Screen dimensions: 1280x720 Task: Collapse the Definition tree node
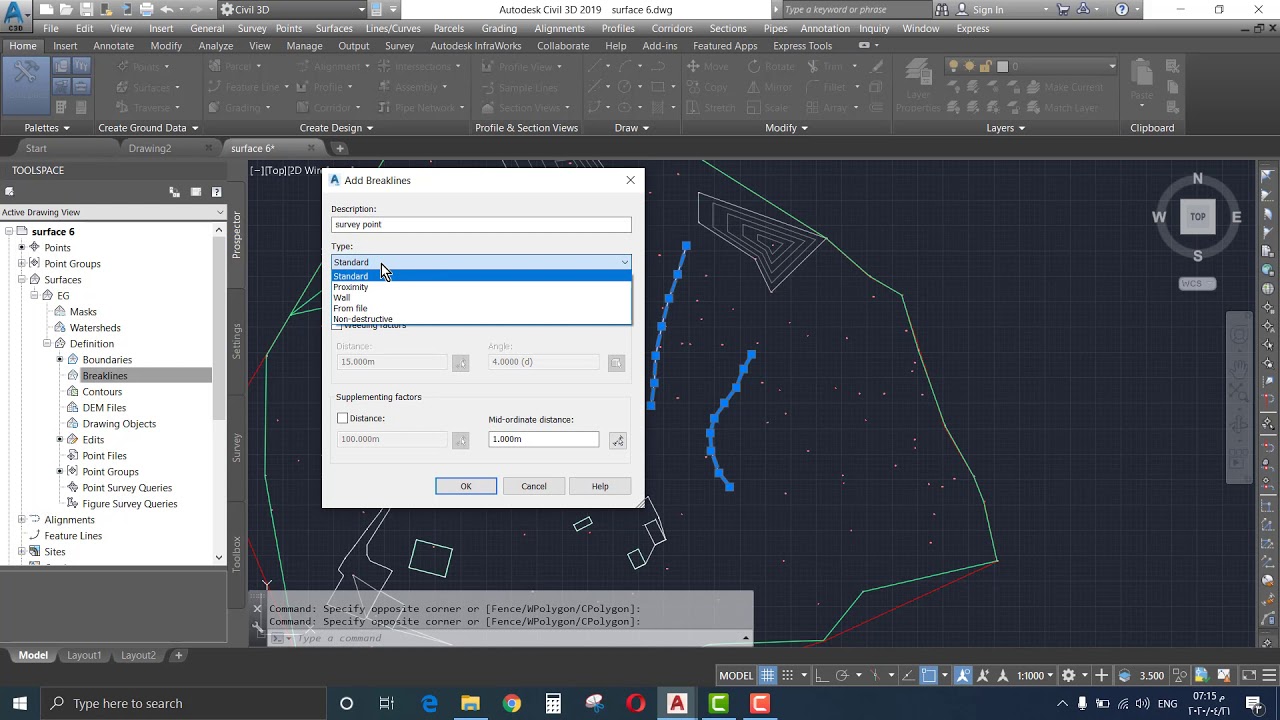[47, 343]
